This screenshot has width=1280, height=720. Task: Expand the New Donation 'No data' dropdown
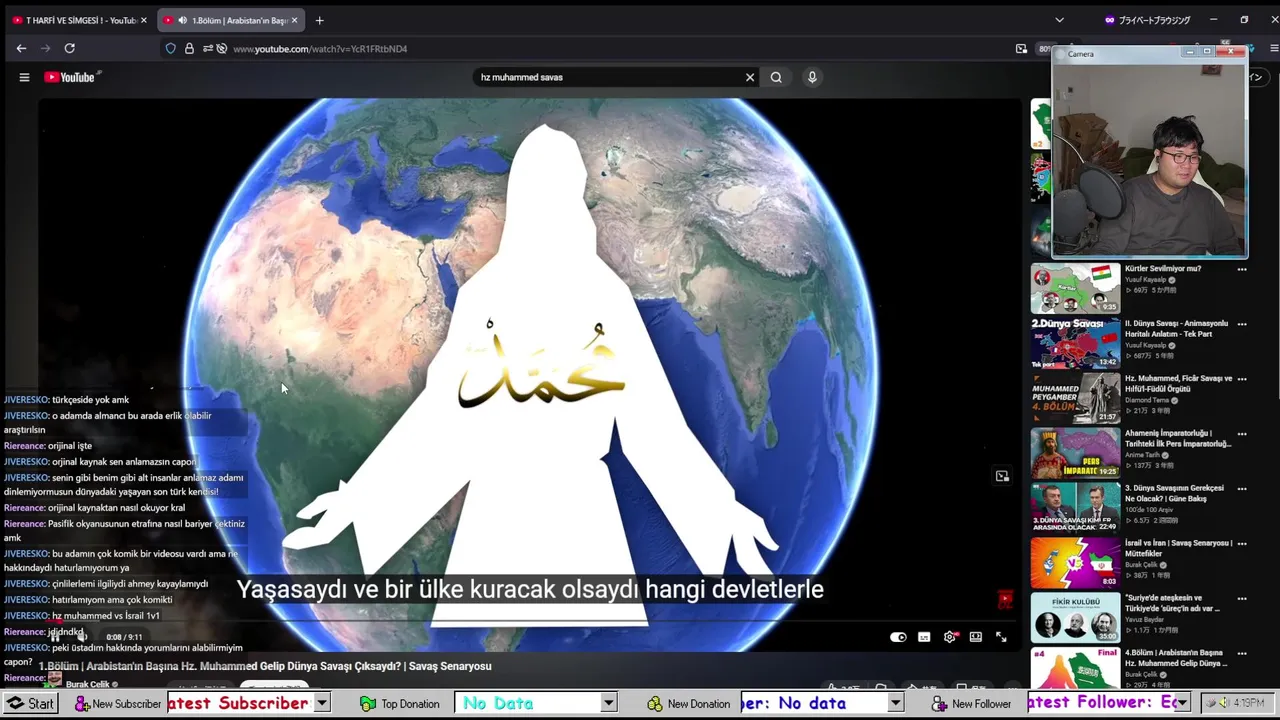coord(896,704)
